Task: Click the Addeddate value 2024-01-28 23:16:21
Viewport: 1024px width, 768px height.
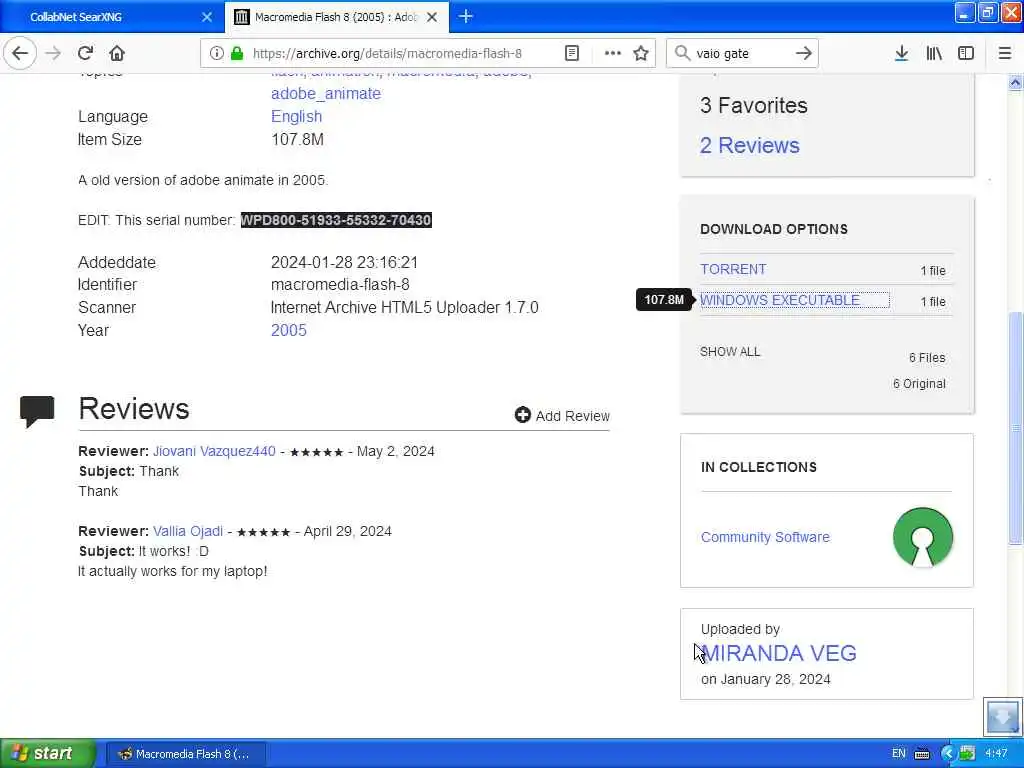Action: coord(344,262)
